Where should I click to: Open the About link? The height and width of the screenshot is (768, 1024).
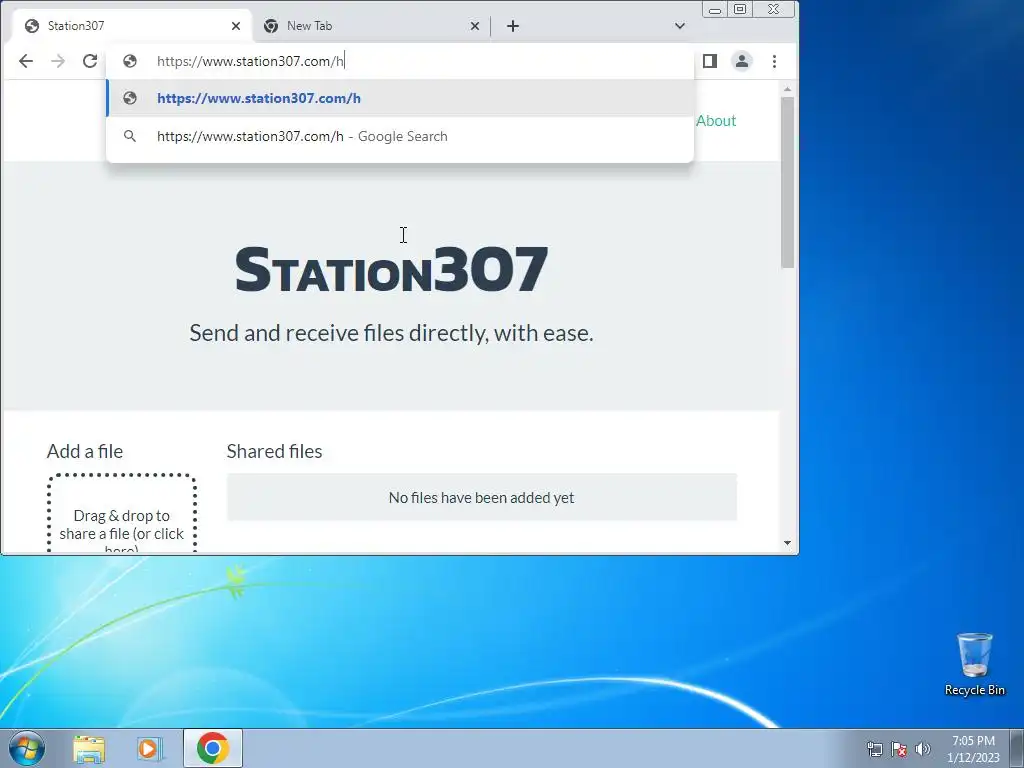716,121
